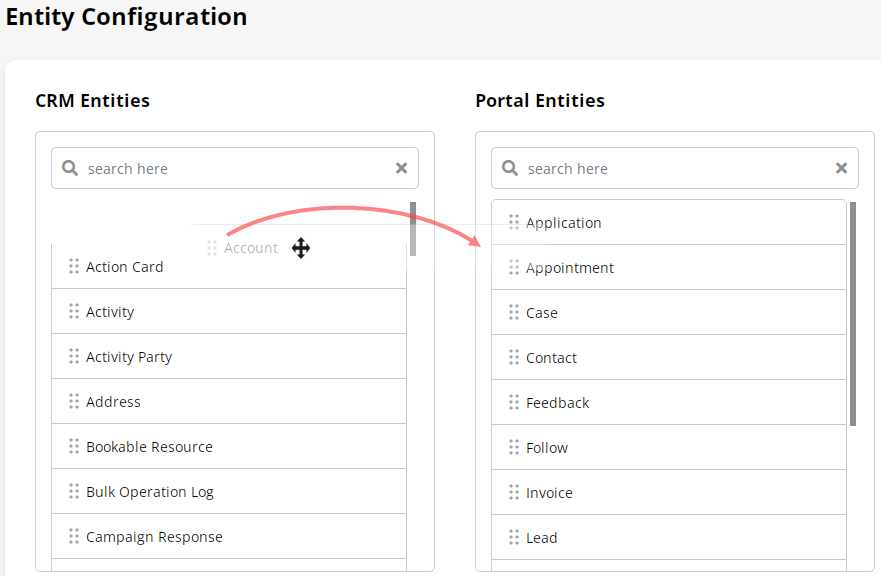Screen dimensions: 881x576
Task: Click the Portal Entities list scrollbar
Action: pyautogui.click(x=853, y=314)
